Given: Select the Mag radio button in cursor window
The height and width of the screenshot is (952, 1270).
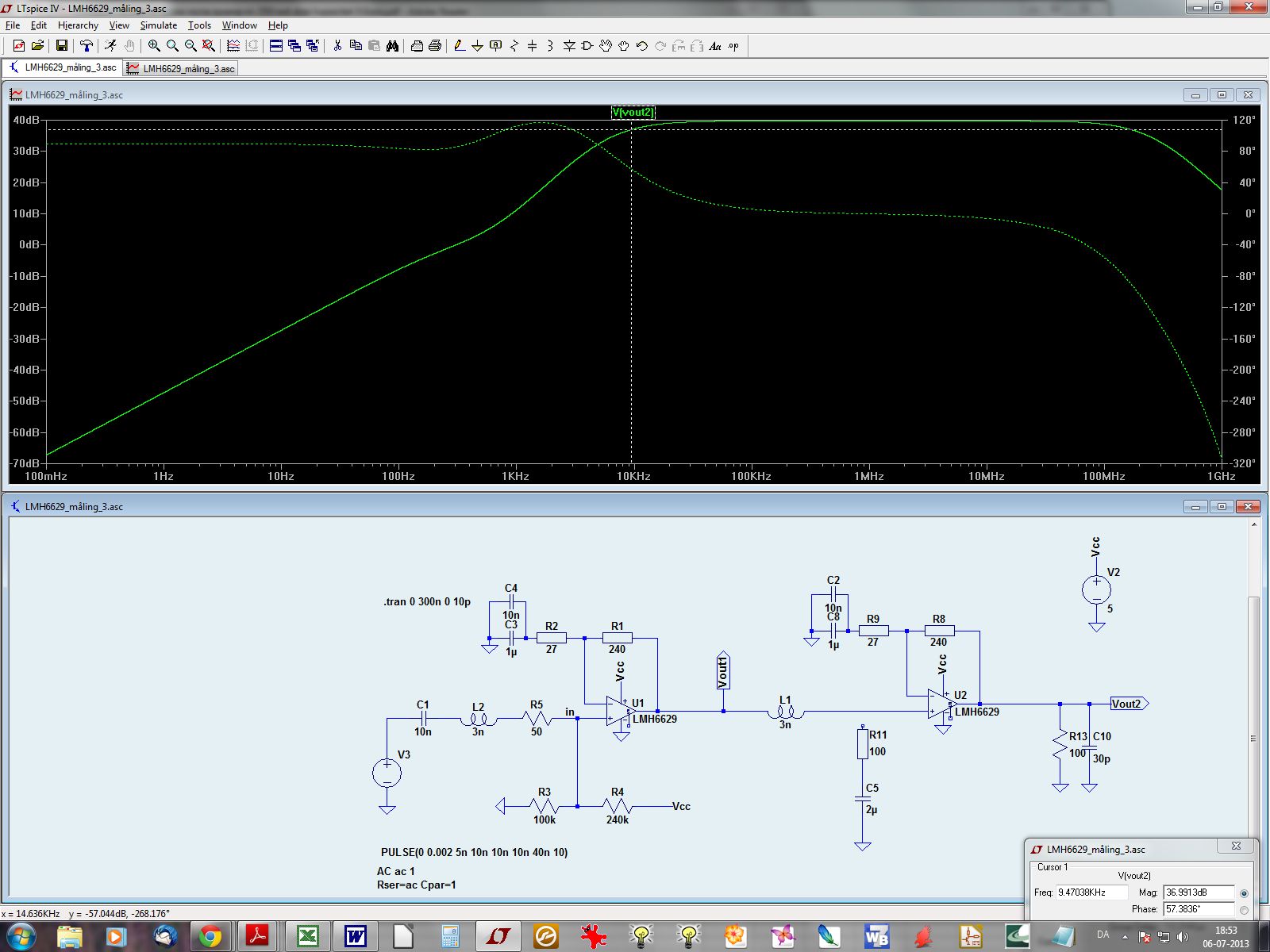Looking at the screenshot, I should pos(1244,893).
